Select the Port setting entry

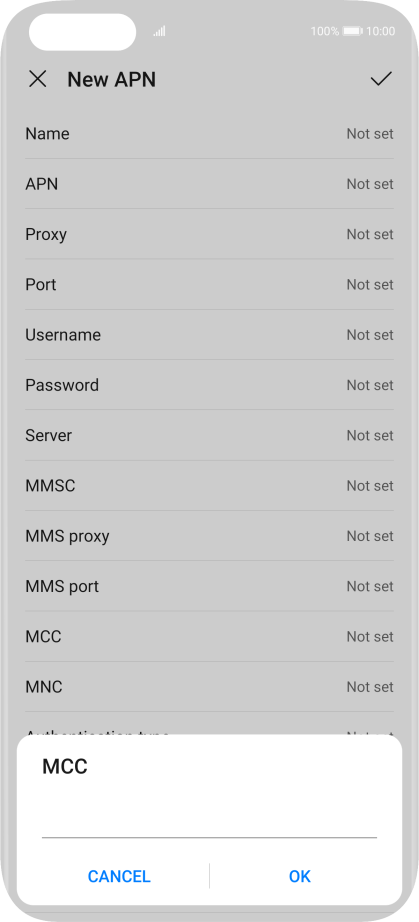click(x=209, y=285)
